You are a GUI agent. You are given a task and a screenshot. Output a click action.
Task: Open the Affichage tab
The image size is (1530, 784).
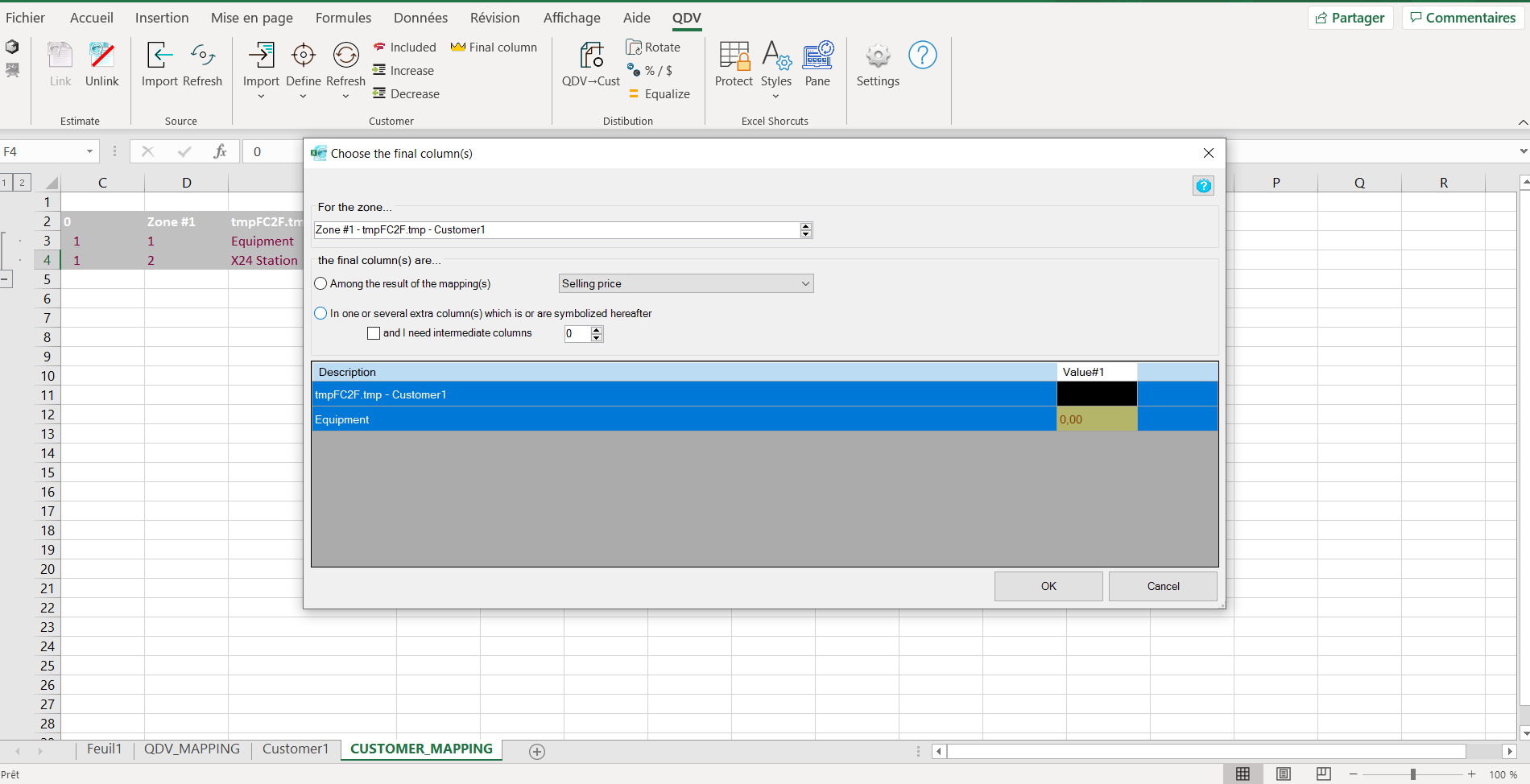point(572,18)
